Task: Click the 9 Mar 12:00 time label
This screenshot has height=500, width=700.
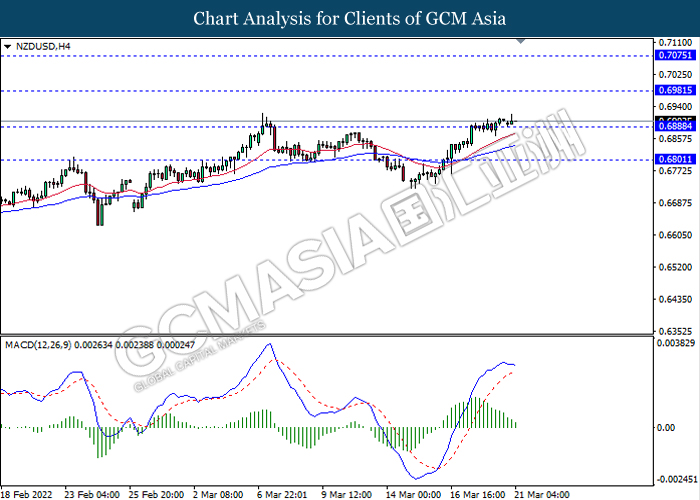Action: click(x=347, y=494)
